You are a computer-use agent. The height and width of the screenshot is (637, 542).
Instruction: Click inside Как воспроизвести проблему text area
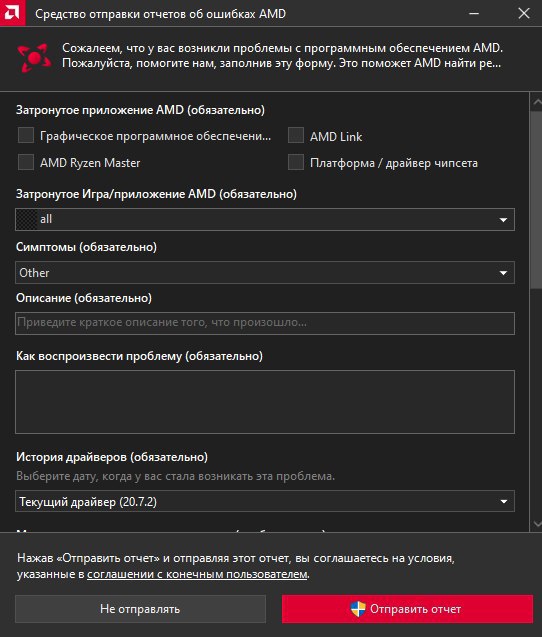(265, 402)
